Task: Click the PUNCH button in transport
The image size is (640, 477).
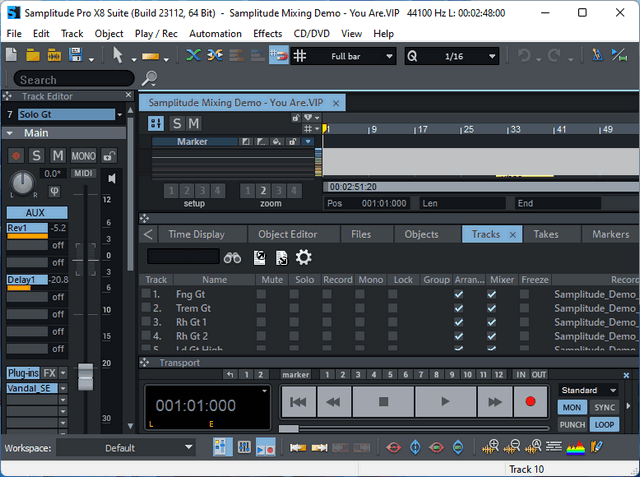Action: point(572,424)
